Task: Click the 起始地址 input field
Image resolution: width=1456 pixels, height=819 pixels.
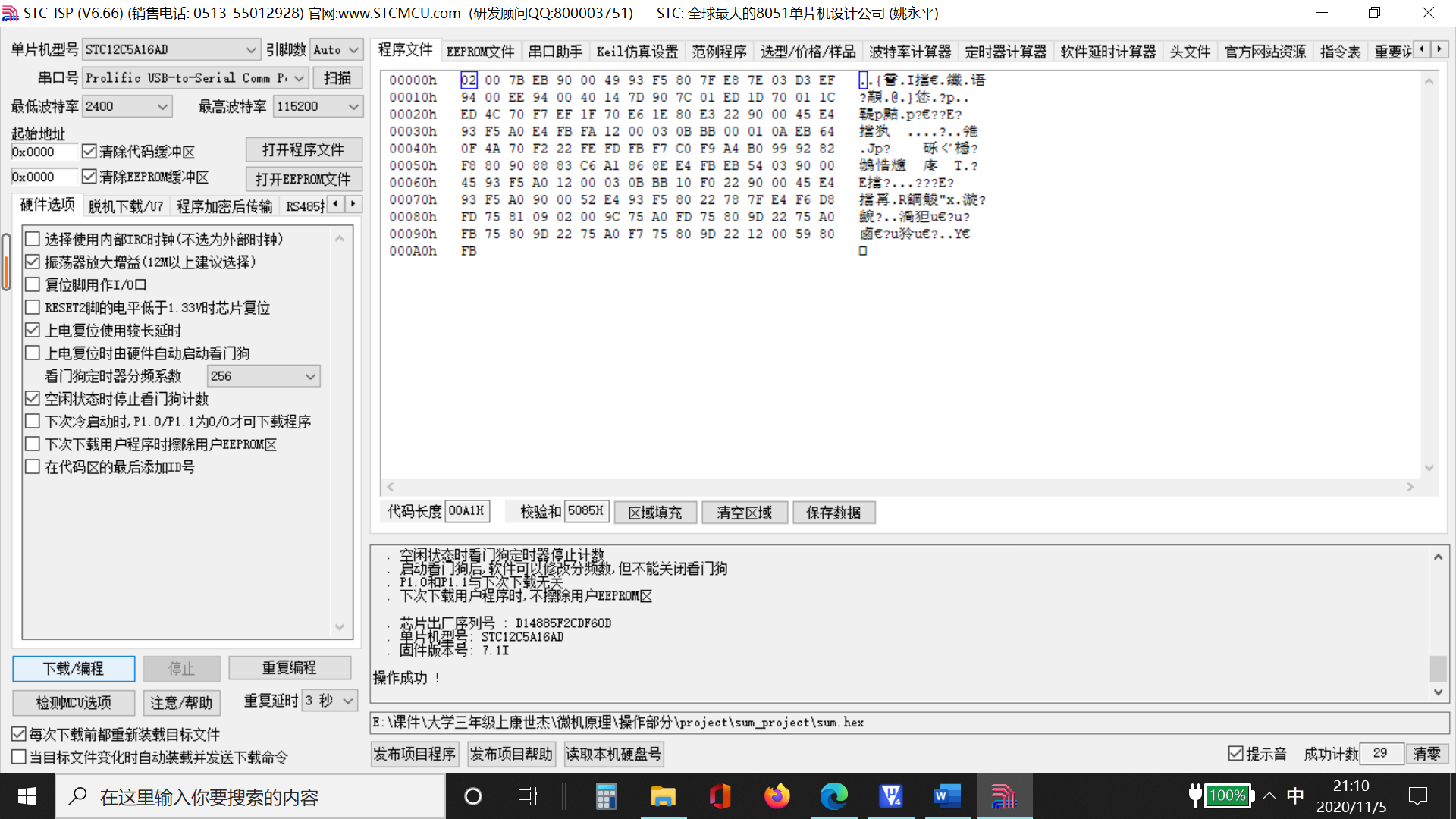Action: [44, 151]
